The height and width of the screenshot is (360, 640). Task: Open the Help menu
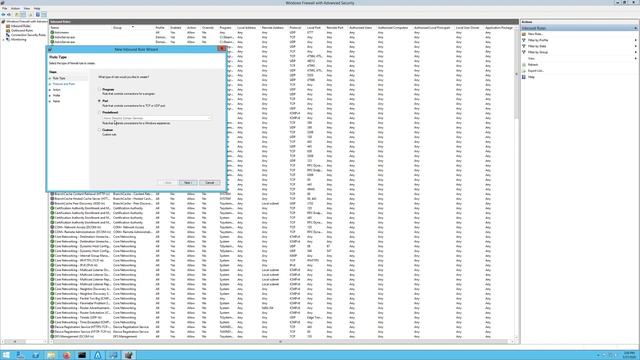(37, 9)
